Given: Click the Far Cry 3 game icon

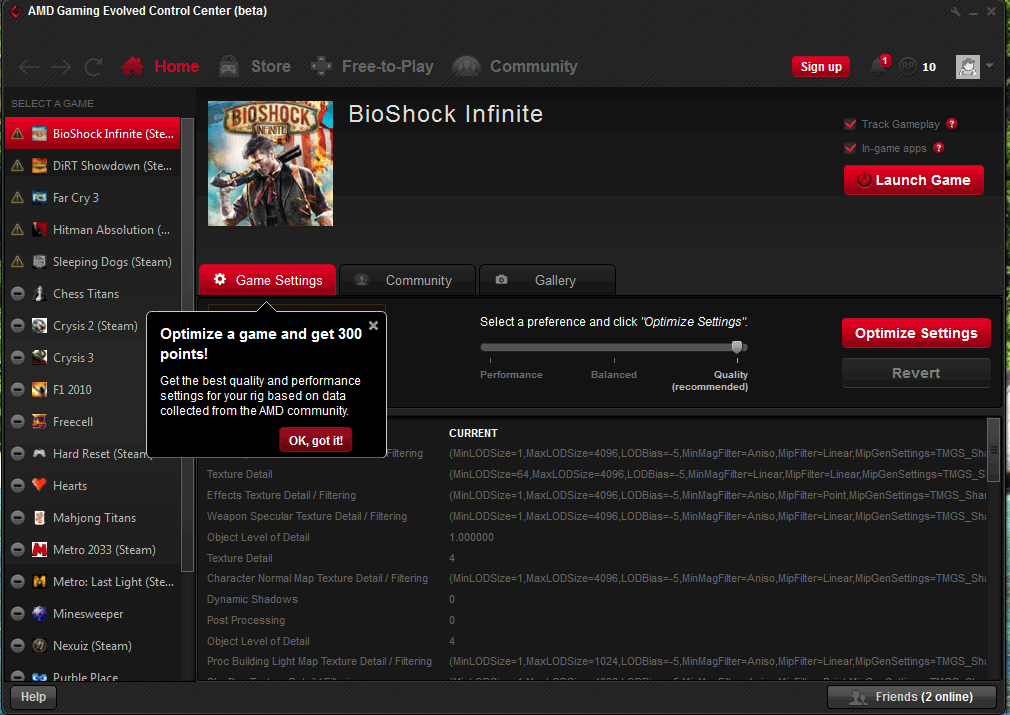Looking at the screenshot, I should (x=39, y=198).
